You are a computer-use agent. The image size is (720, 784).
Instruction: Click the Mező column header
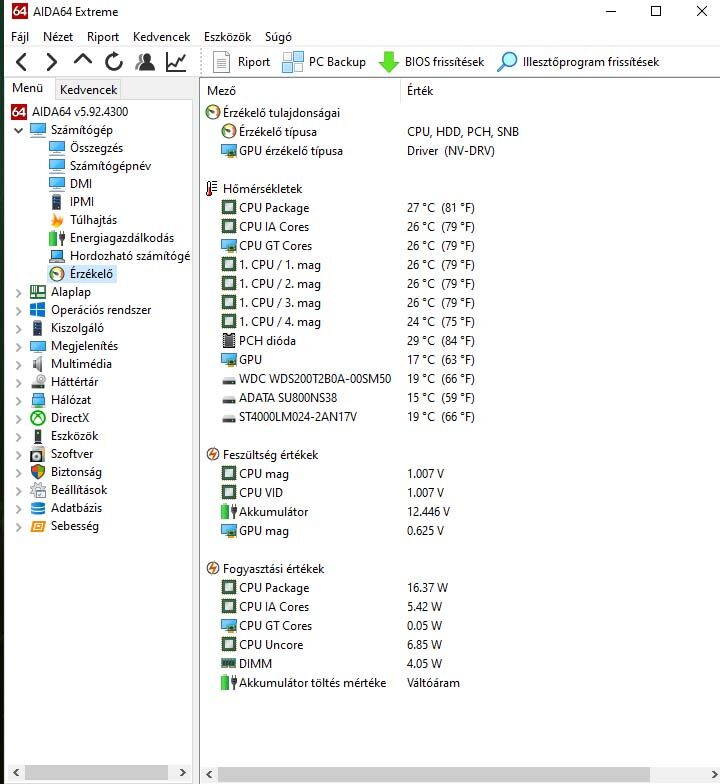coord(301,91)
